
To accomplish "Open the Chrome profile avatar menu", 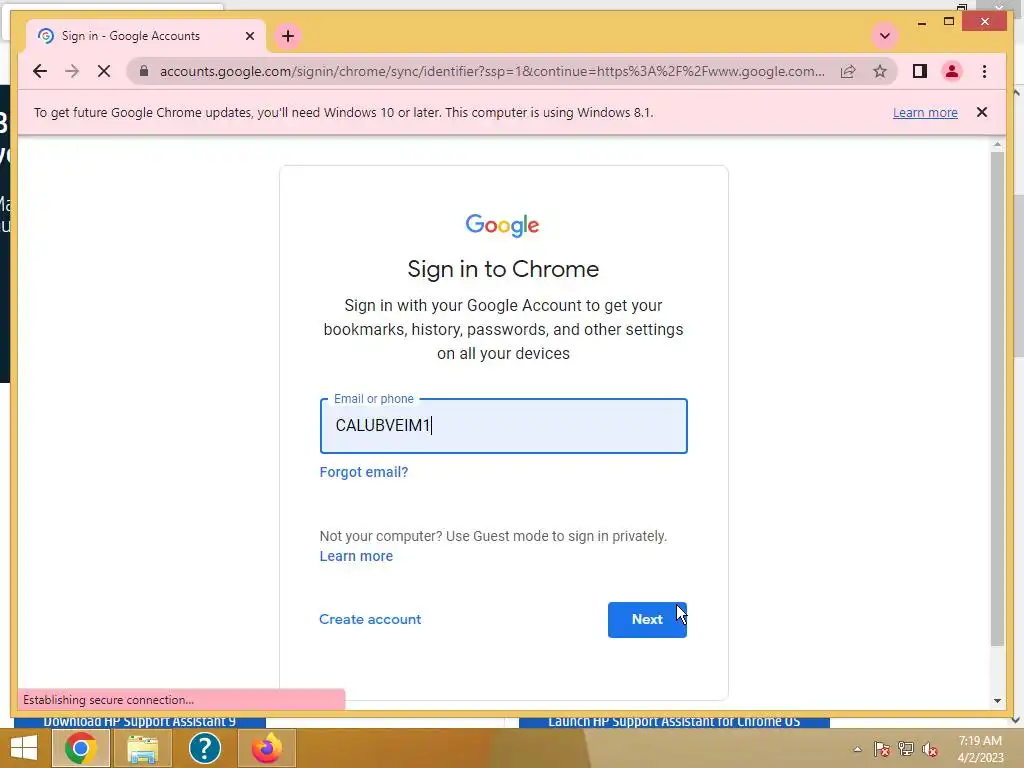I will point(952,71).
